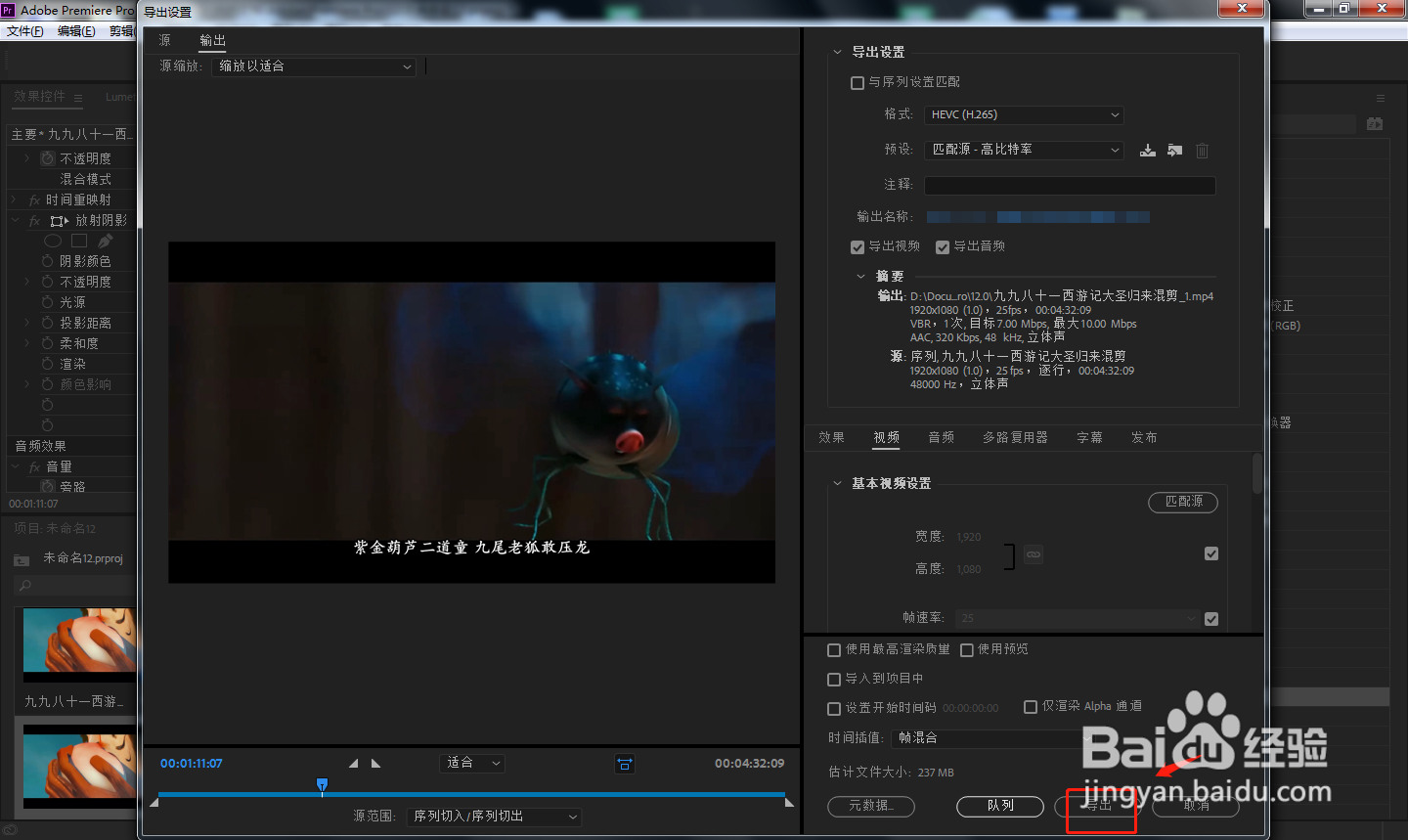Expand the 时间重映射 effect row
The image size is (1408, 840).
click(x=14, y=200)
